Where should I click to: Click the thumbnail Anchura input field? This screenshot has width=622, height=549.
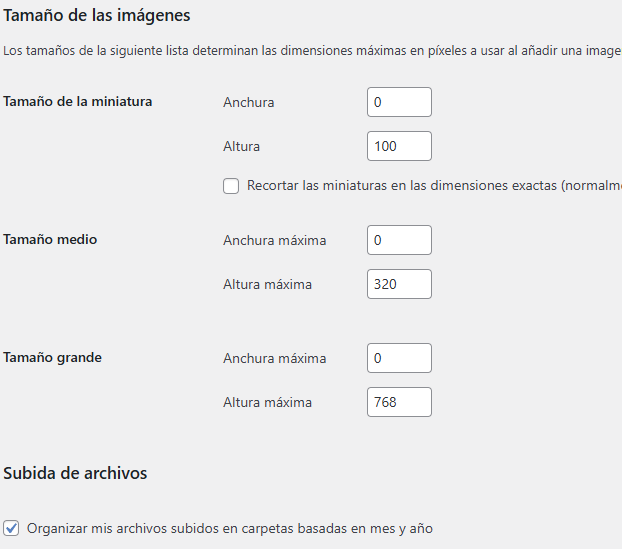399,102
